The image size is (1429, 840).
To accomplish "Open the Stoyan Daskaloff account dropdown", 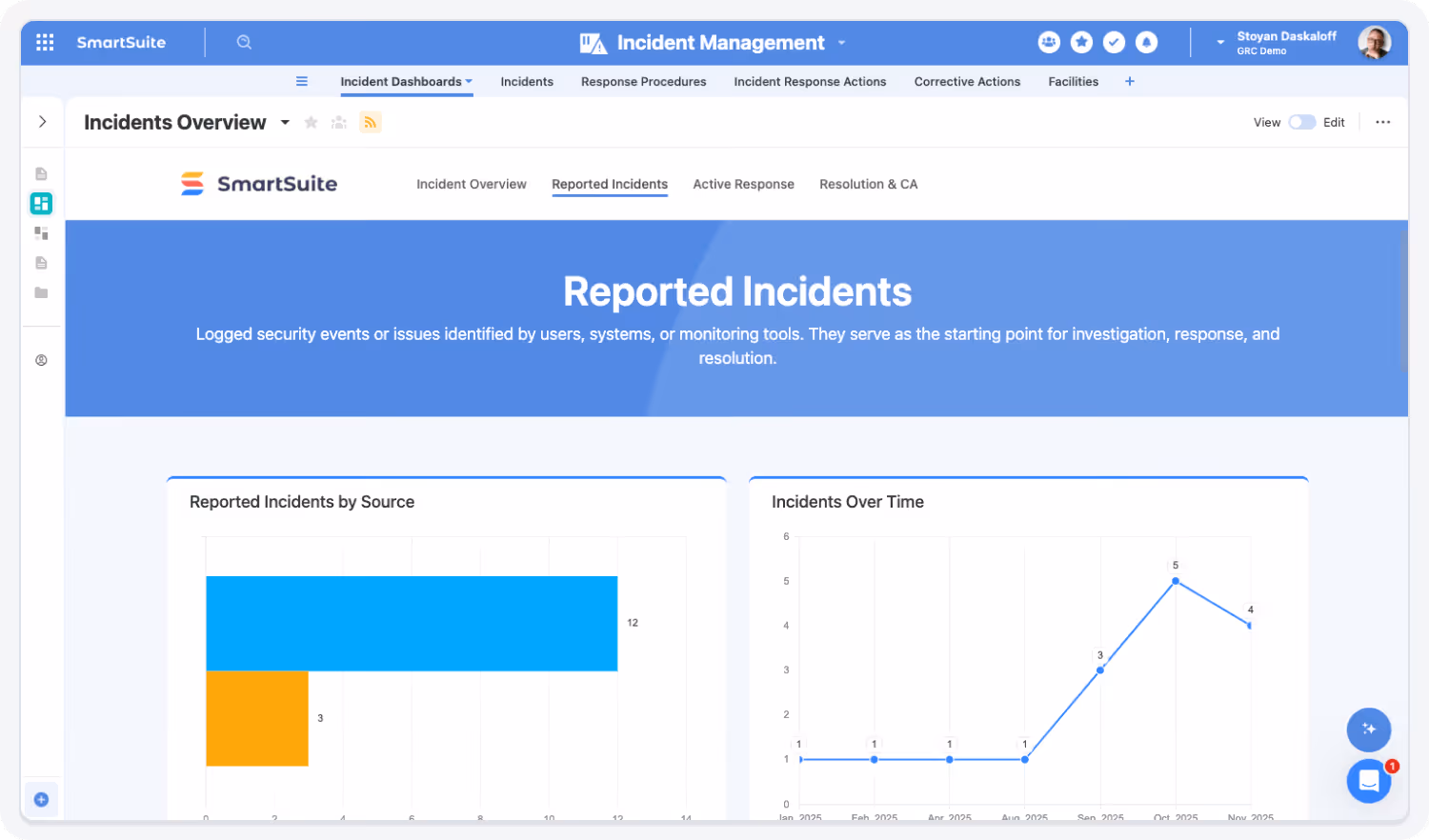I will click(1220, 43).
